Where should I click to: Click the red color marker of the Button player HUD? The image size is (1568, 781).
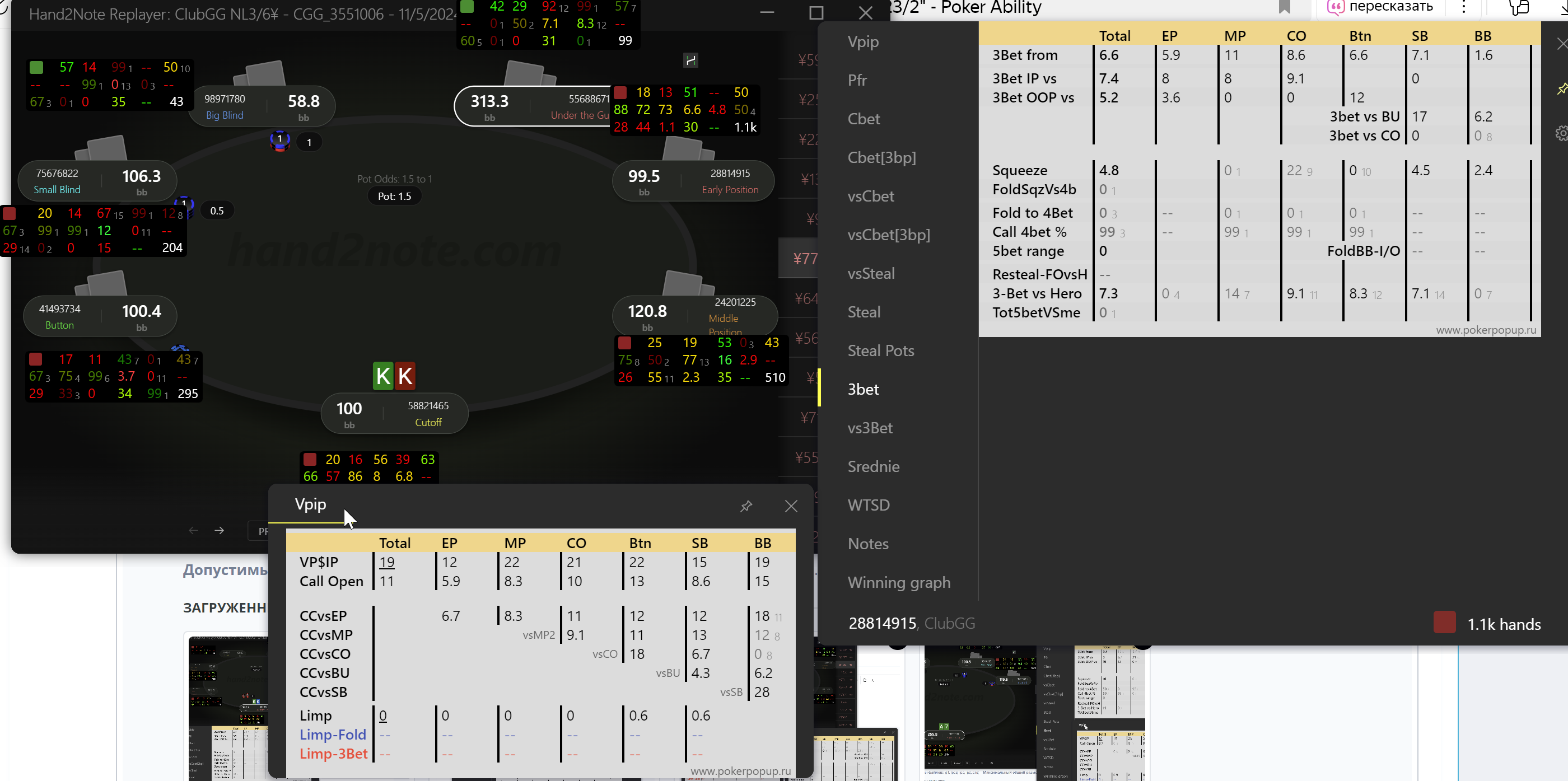pyautogui.click(x=35, y=359)
